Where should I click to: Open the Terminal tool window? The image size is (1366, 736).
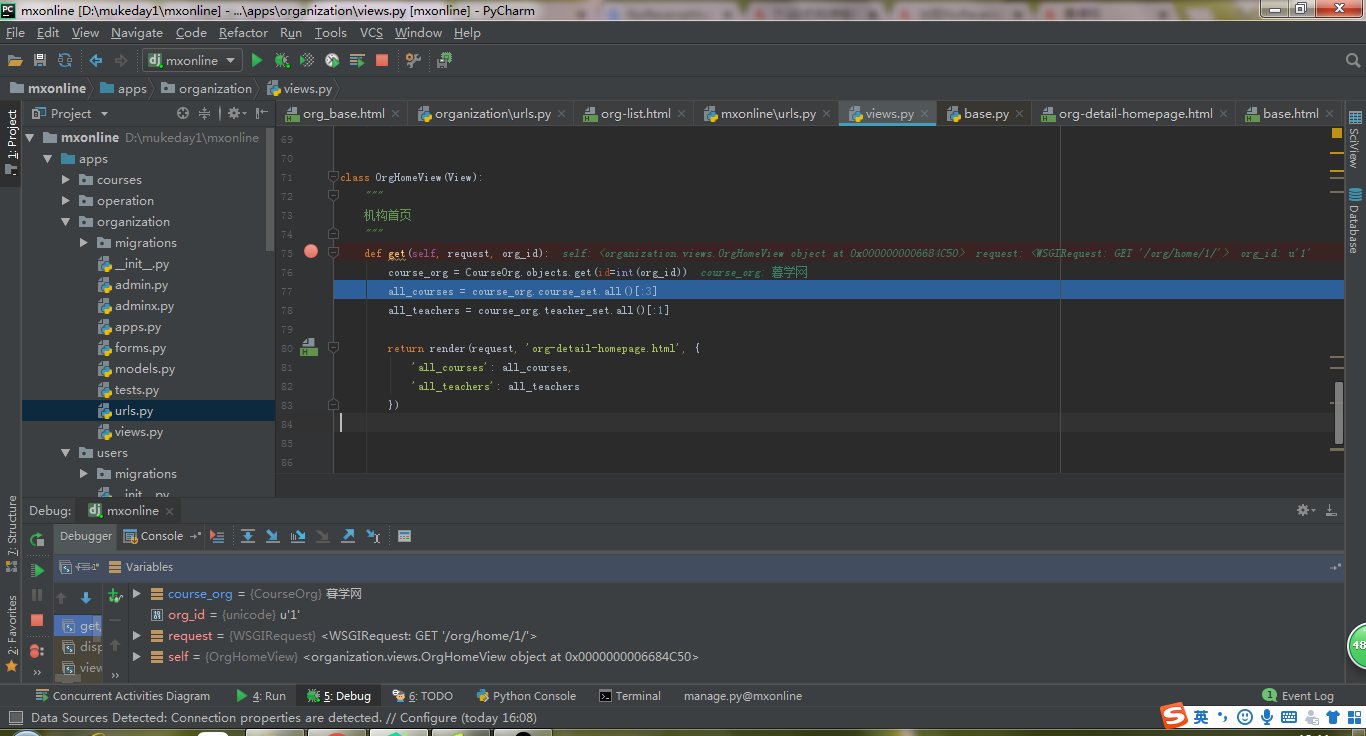pyautogui.click(x=629, y=696)
